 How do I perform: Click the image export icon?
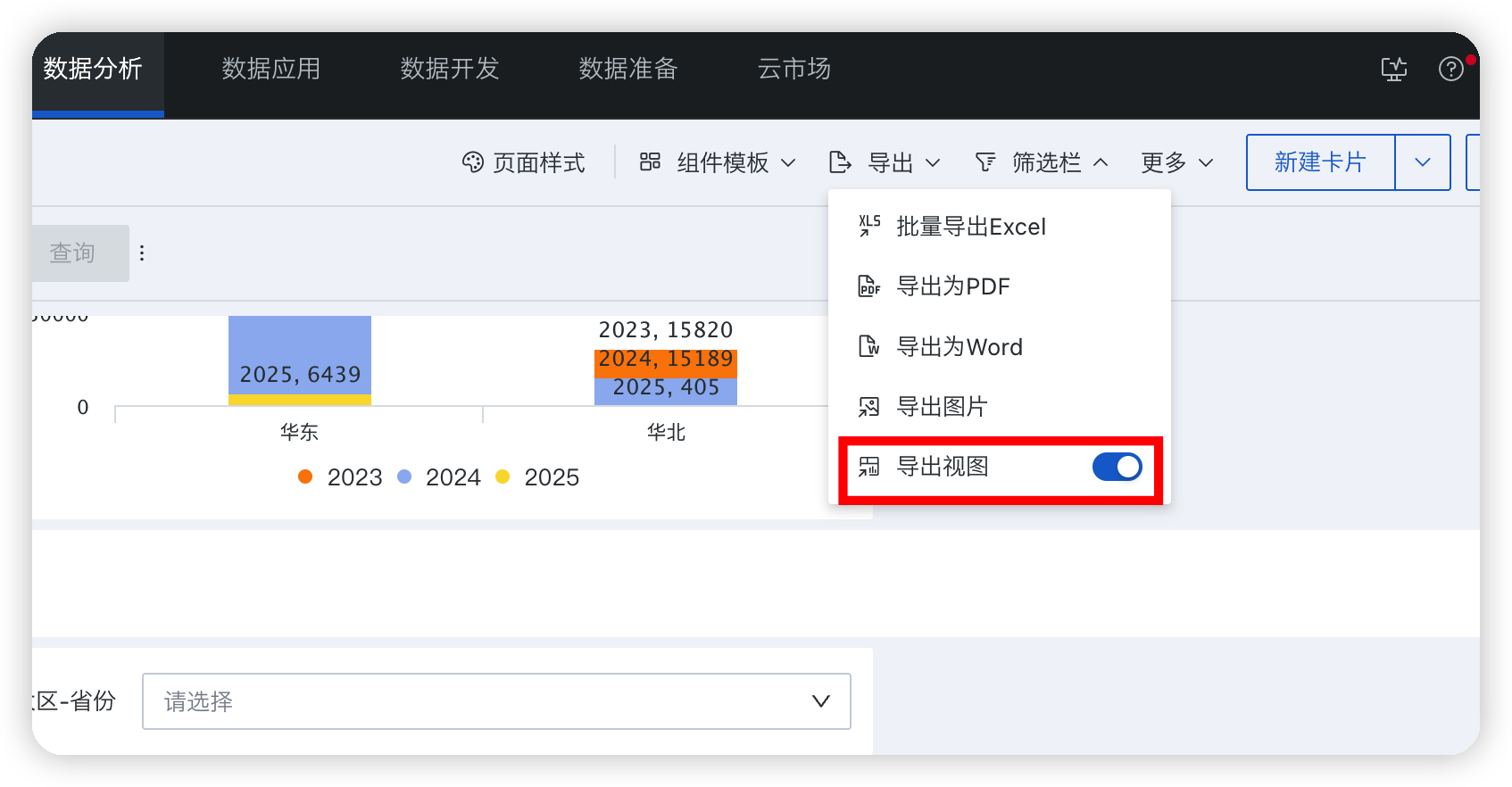point(869,407)
